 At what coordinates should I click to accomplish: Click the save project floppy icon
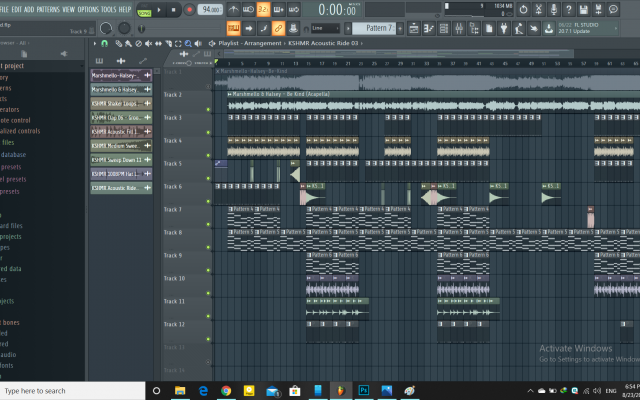pos(584,9)
